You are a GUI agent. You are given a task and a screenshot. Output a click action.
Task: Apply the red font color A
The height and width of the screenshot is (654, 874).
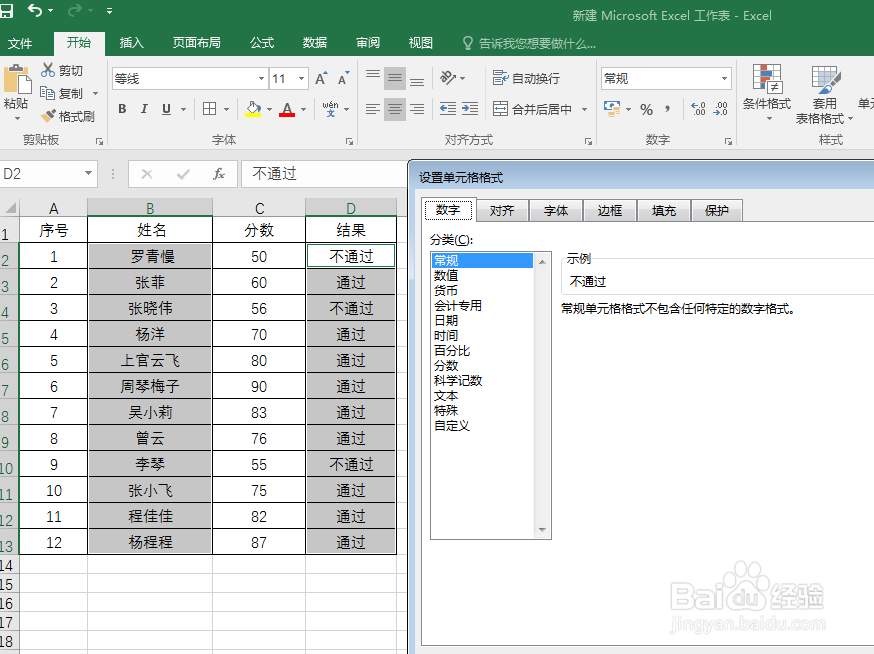tap(287, 109)
